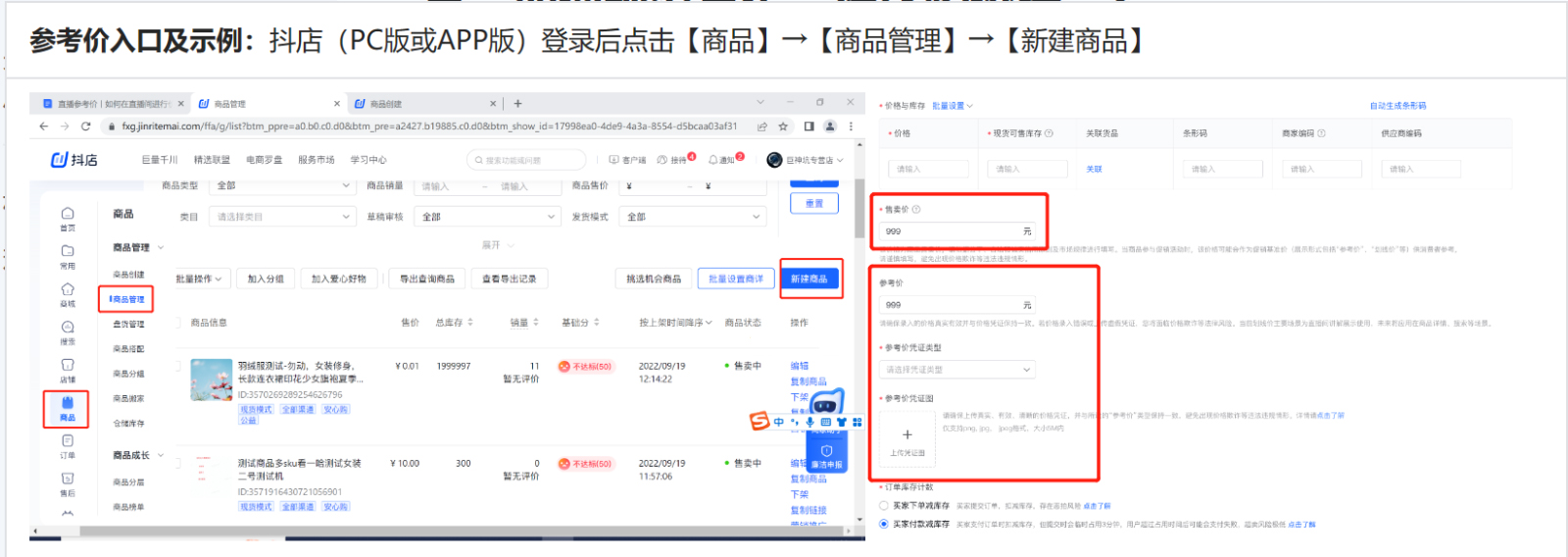Click the Sogou toolbox grid icon
Viewport: 1568px width, 557px height.
pos(857,422)
